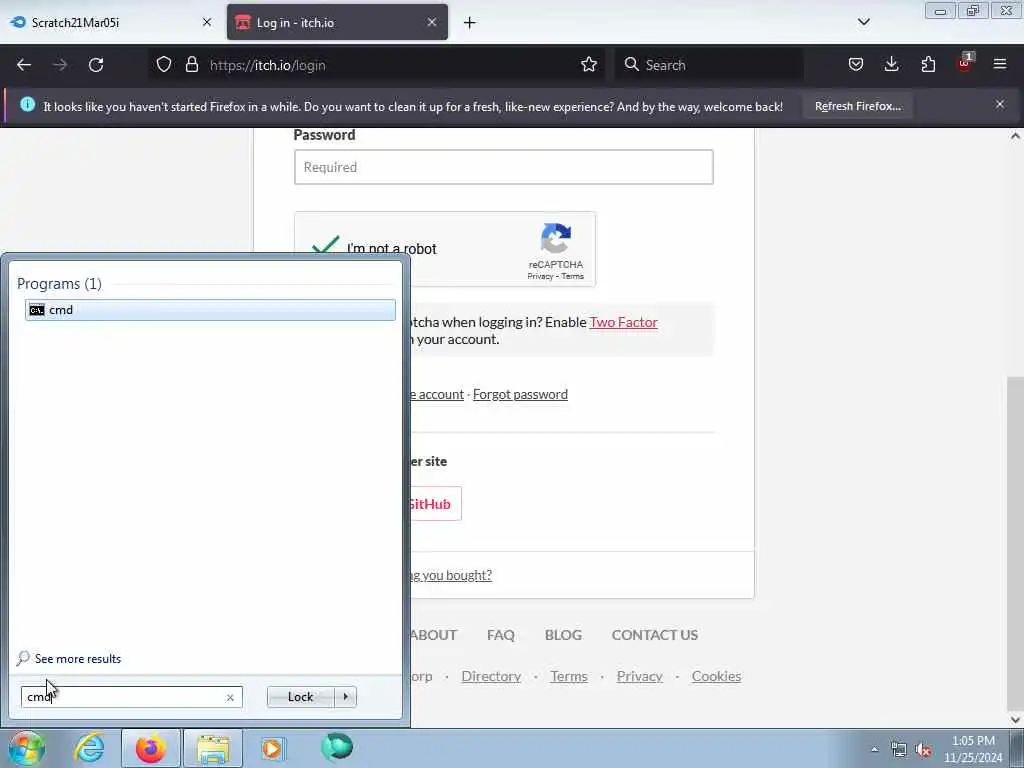Expand the shutdown options arrow beside Lock
The width and height of the screenshot is (1024, 768).
[345, 697]
